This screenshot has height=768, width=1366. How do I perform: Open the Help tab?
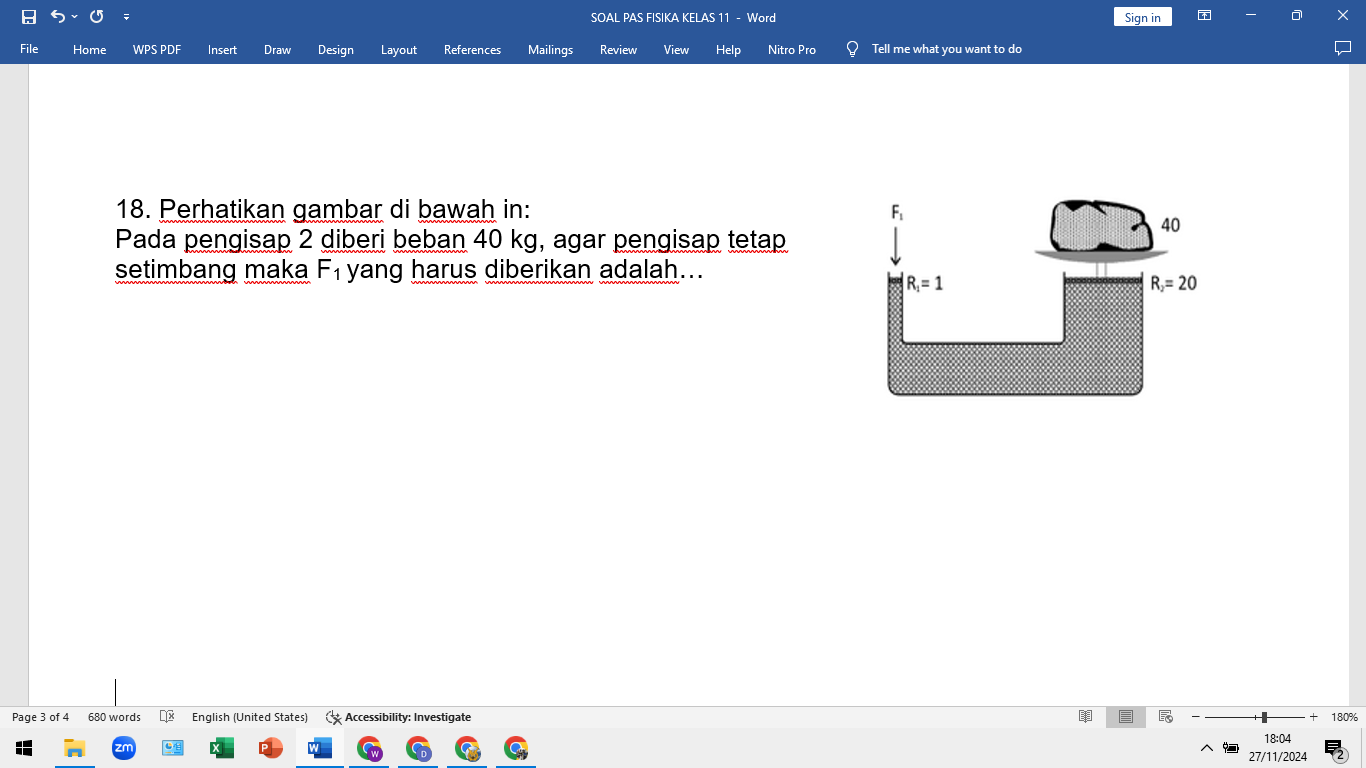click(728, 49)
